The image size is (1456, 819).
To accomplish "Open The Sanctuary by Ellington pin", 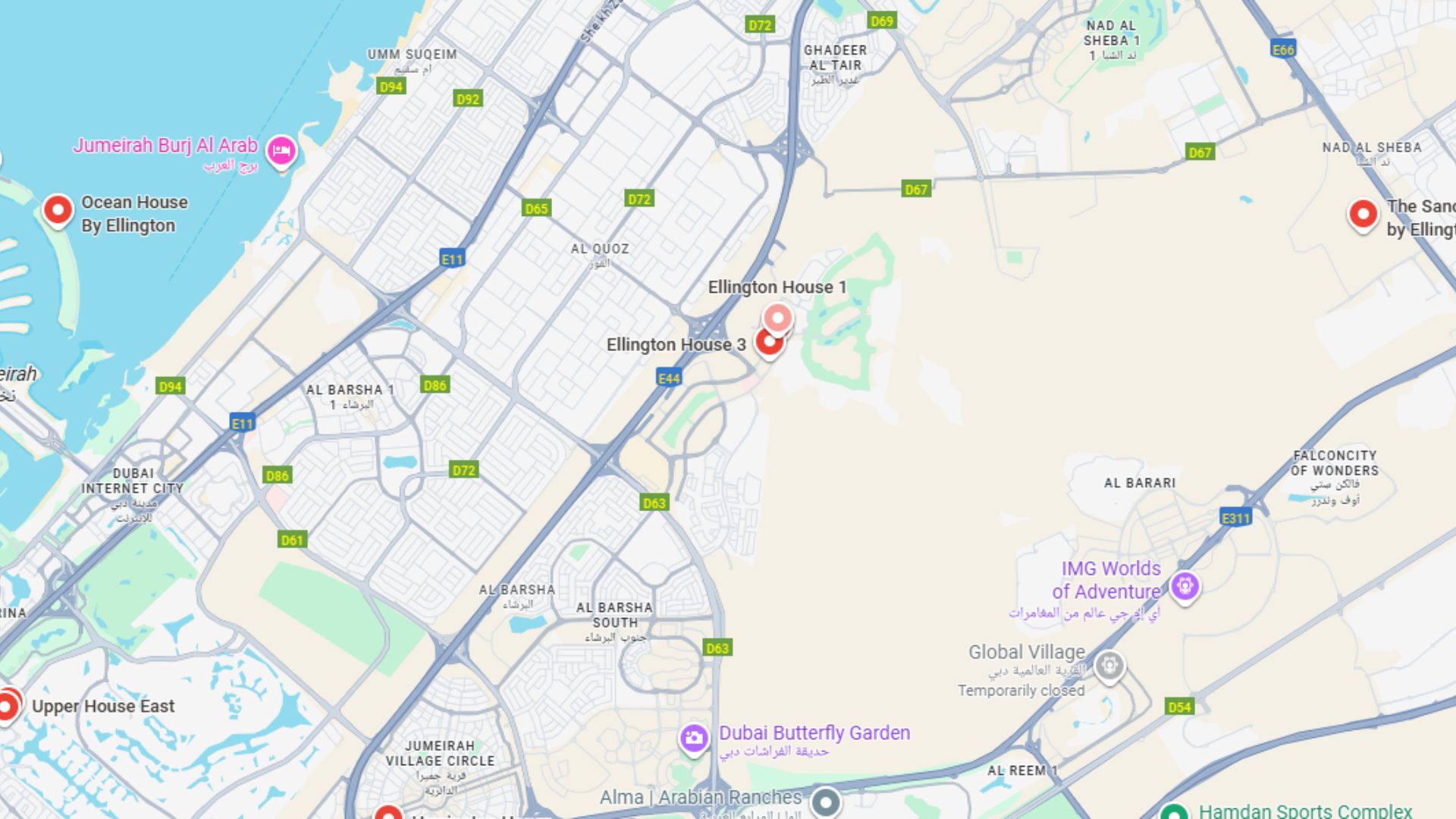I will point(1363,215).
